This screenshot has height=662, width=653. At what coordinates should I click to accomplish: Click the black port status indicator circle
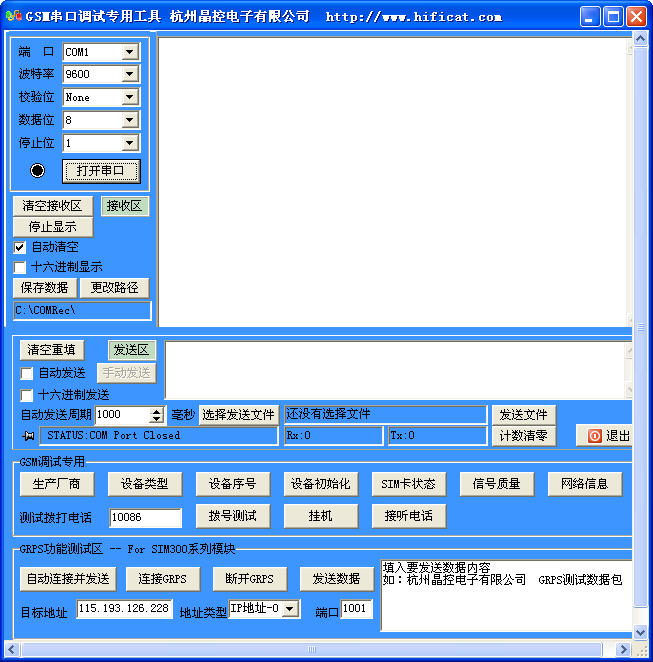[x=37, y=171]
